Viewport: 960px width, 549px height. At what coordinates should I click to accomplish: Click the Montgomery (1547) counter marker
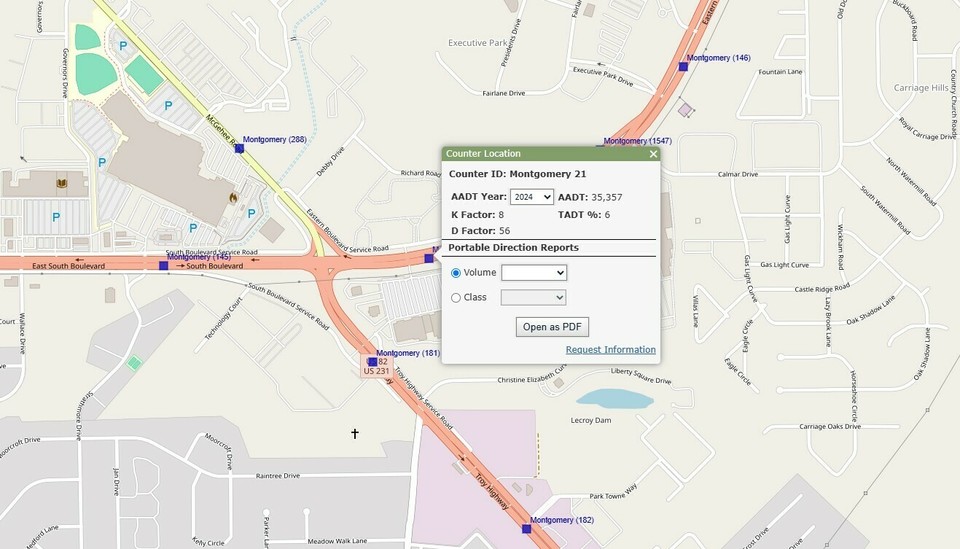coord(601,146)
